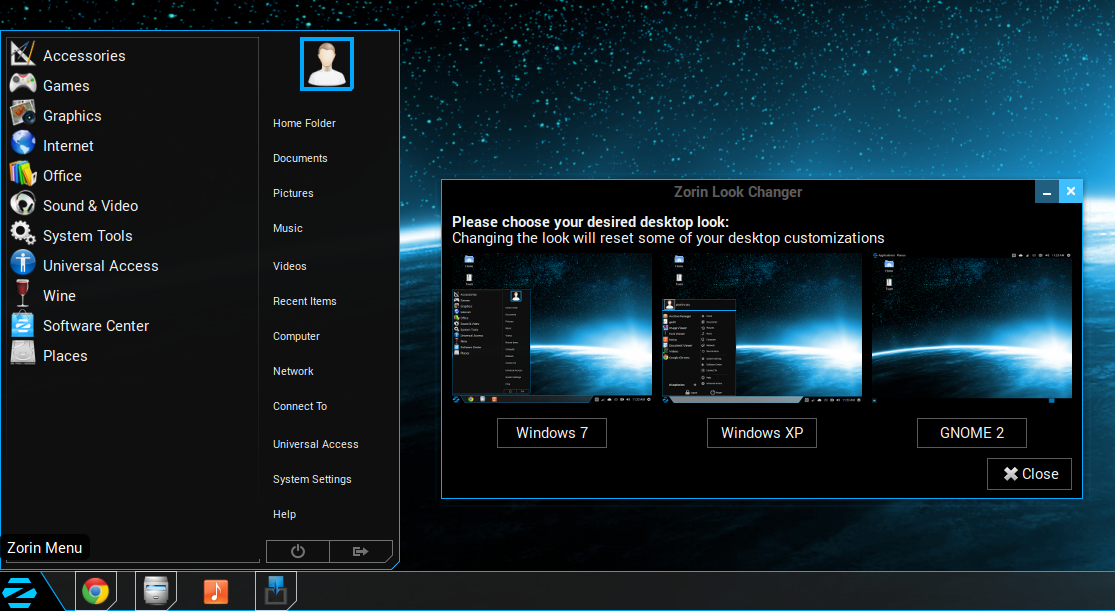Screen dimensions: 1115x611
Task: Apply the GNOME 2 desktop look
Action: coord(971,432)
